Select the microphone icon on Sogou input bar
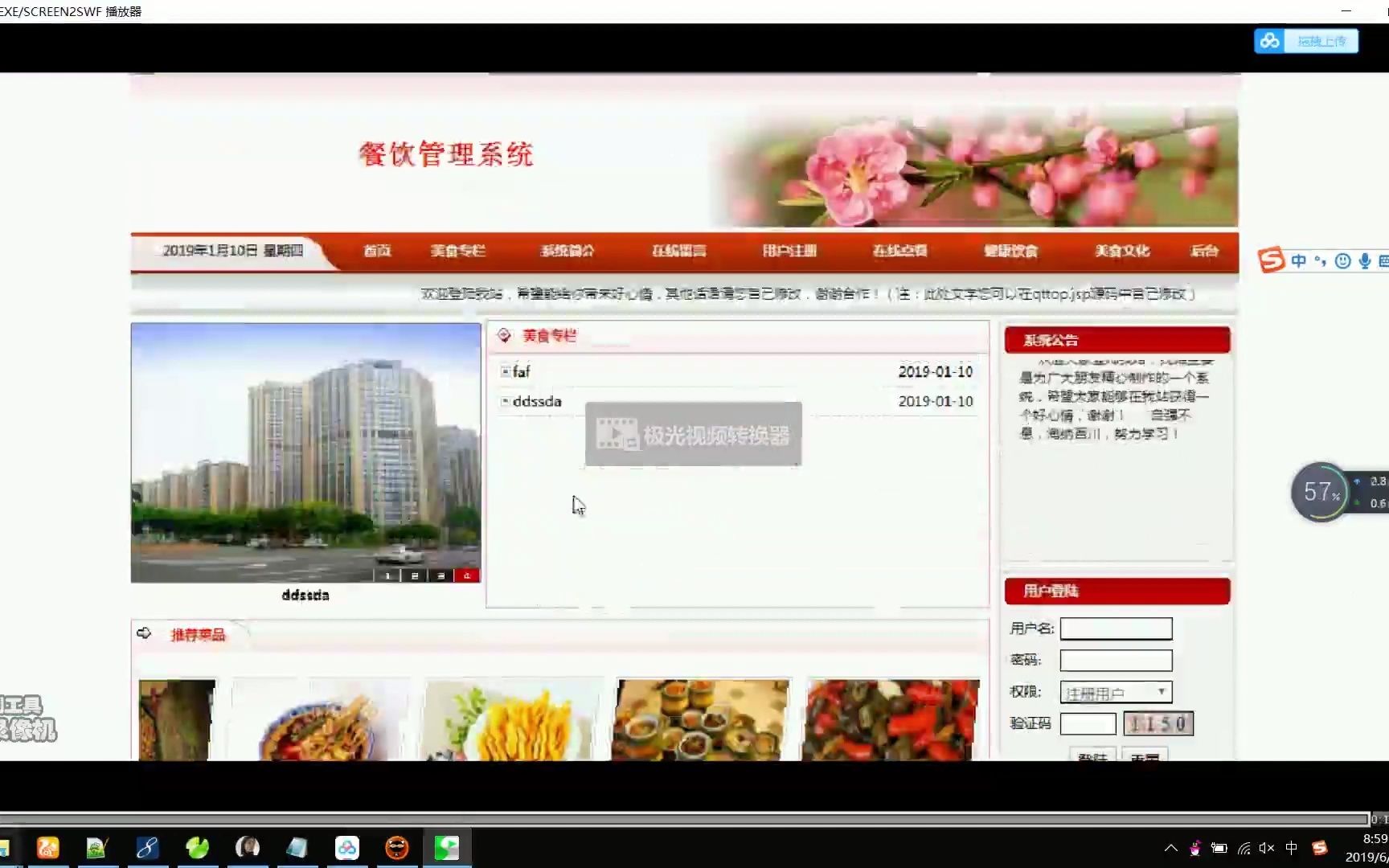1389x868 pixels. (x=1364, y=260)
